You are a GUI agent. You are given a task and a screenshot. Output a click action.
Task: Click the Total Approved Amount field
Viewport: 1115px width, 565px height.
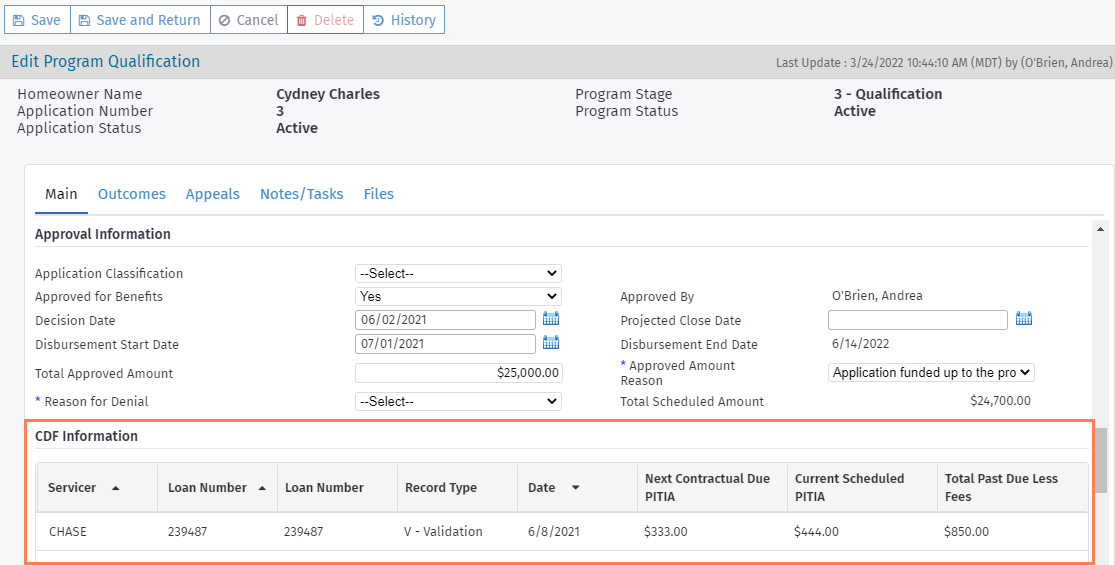[x=458, y=373]
